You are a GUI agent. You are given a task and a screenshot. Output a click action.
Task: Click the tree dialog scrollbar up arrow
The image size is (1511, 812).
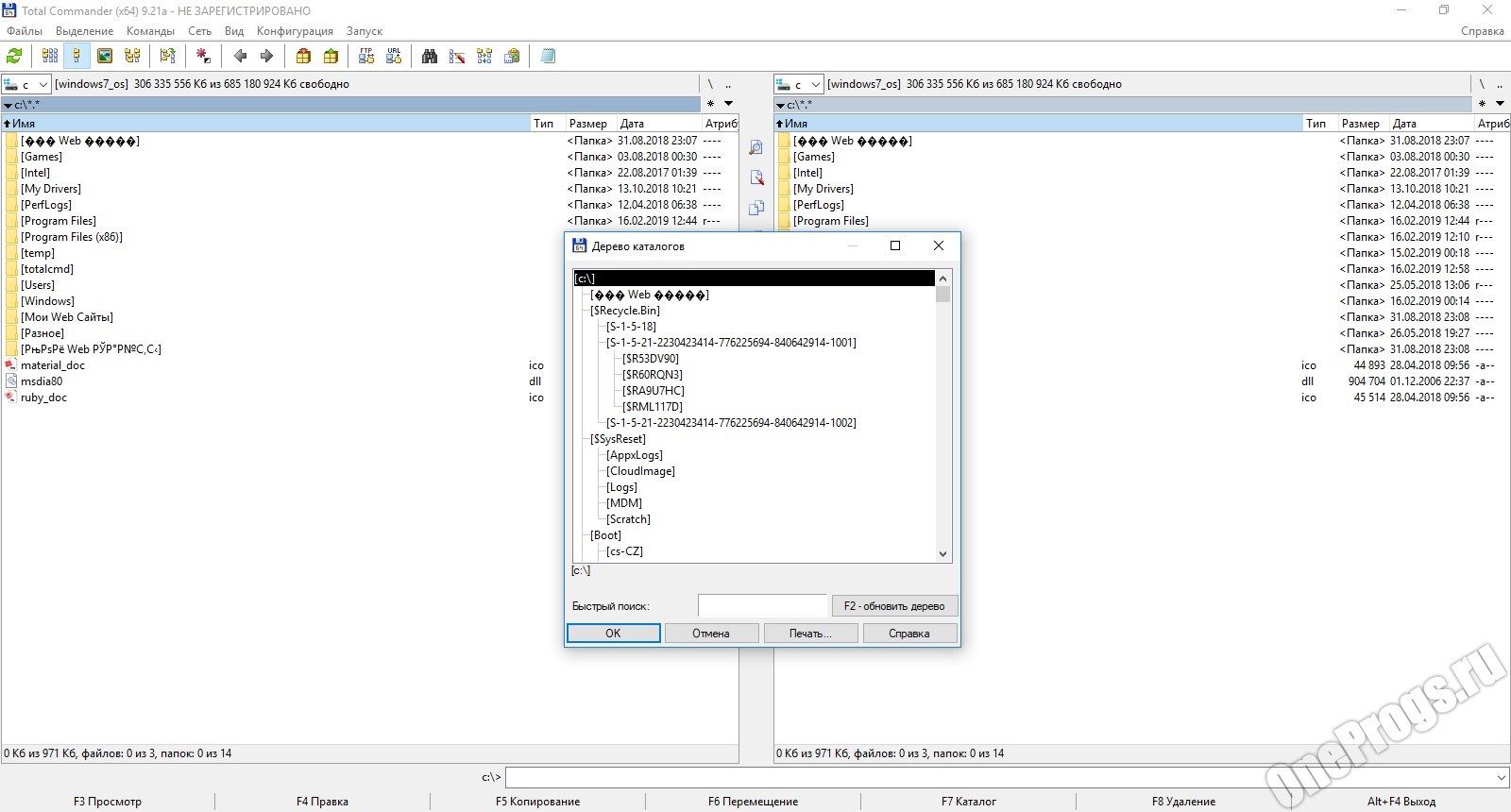[x=942, y=279]
